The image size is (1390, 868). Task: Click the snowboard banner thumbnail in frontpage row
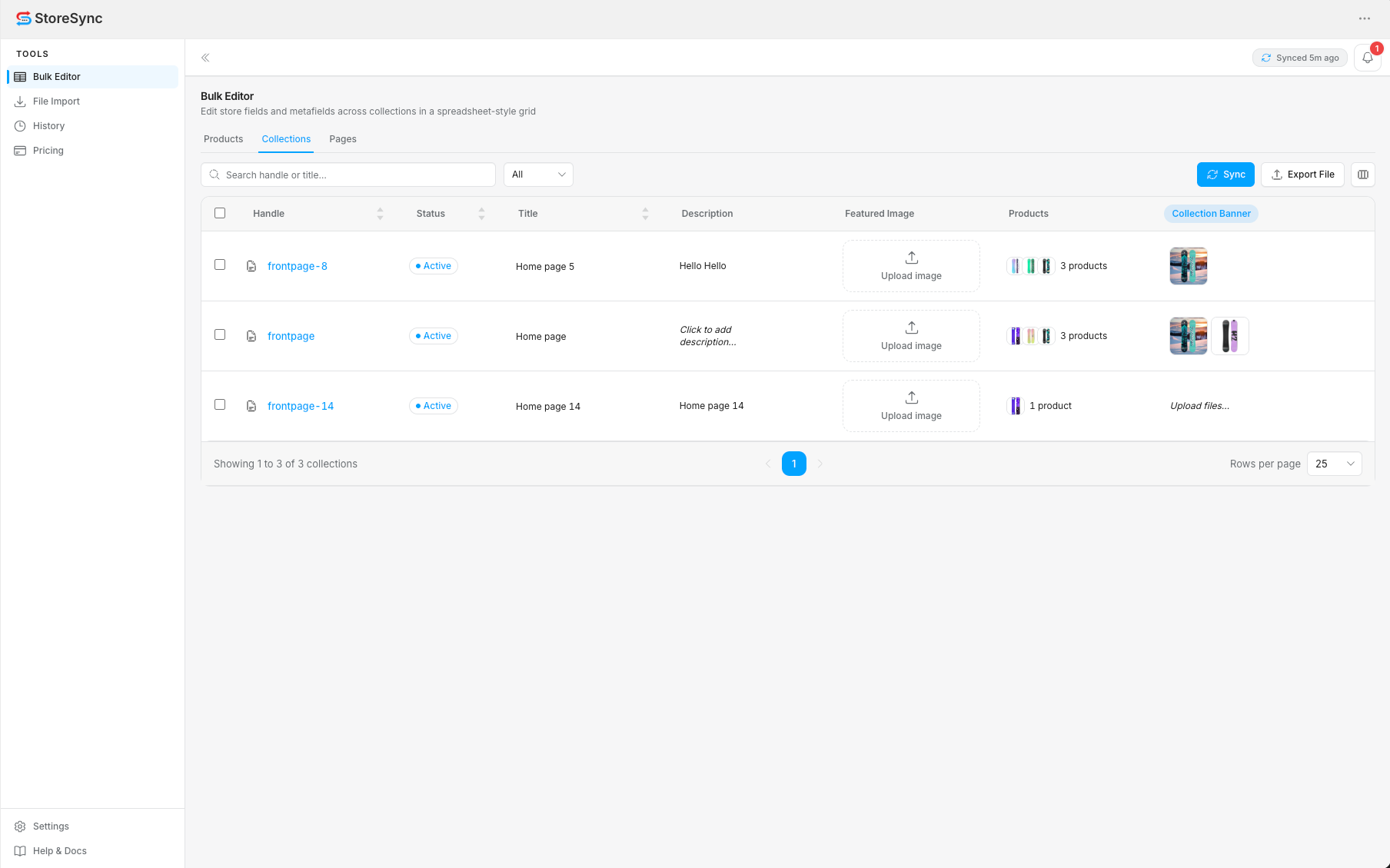click(x=1230, y=336)
